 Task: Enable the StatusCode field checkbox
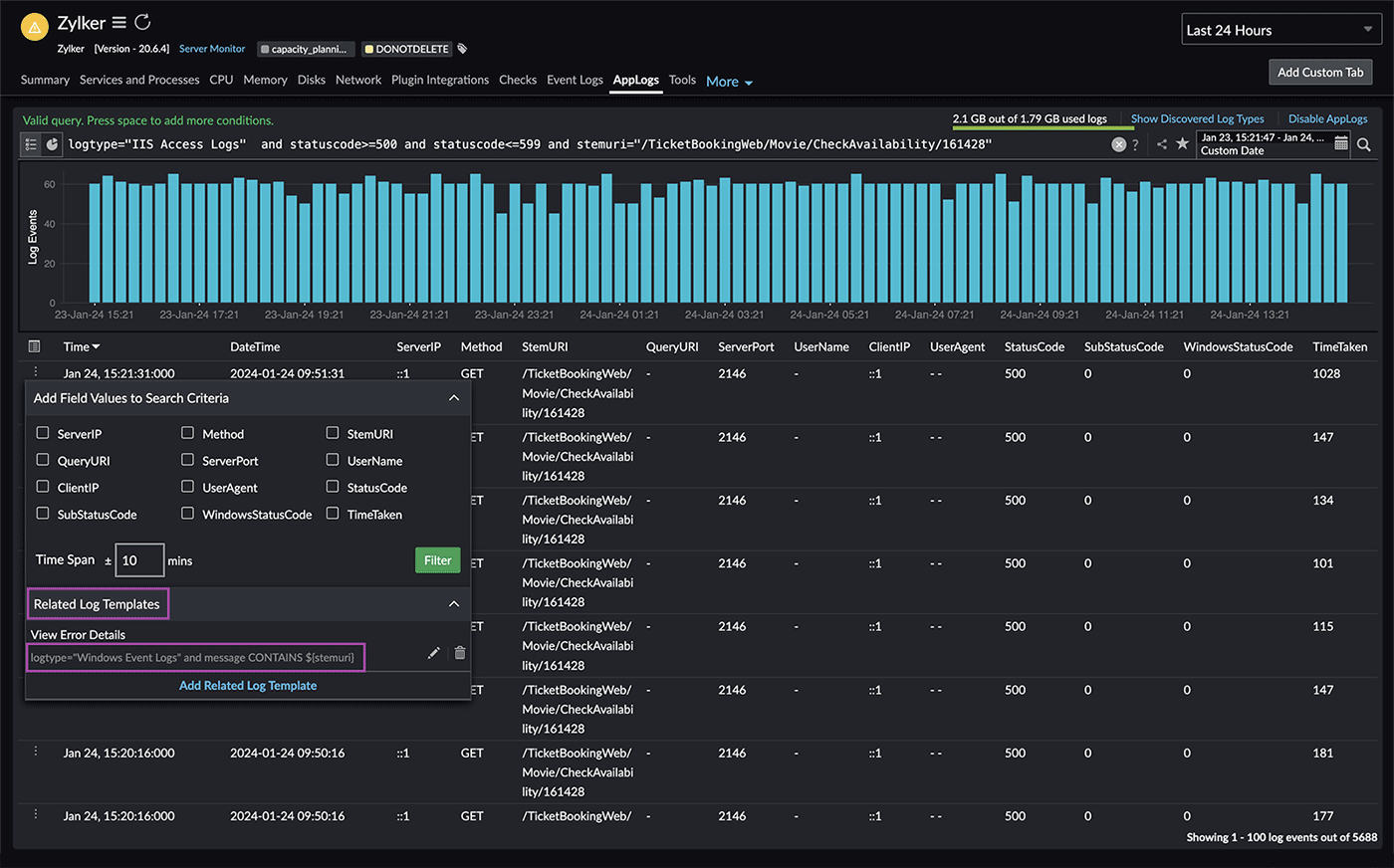point(333,487)
